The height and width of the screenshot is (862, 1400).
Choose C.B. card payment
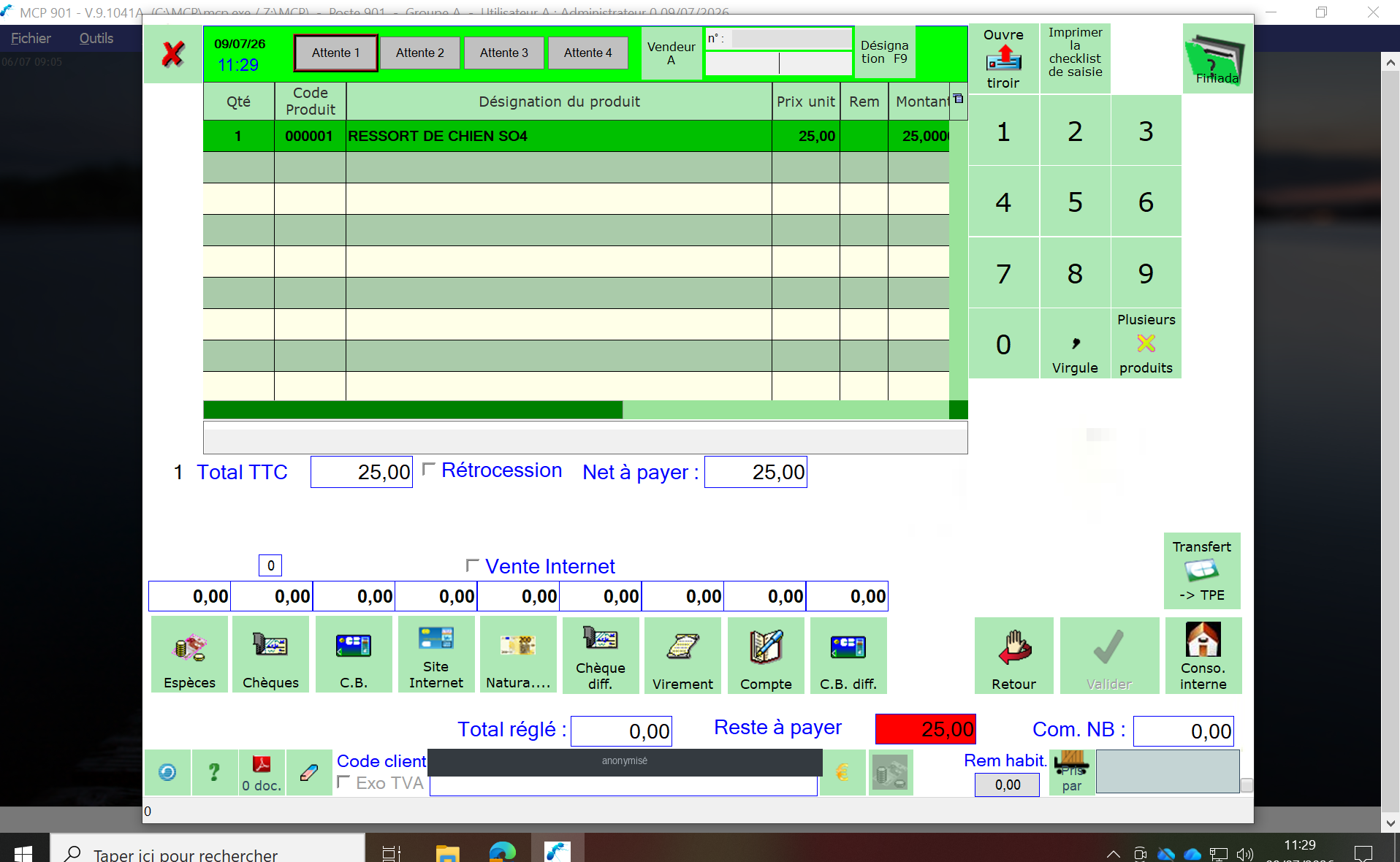click(x=354, y=655)
